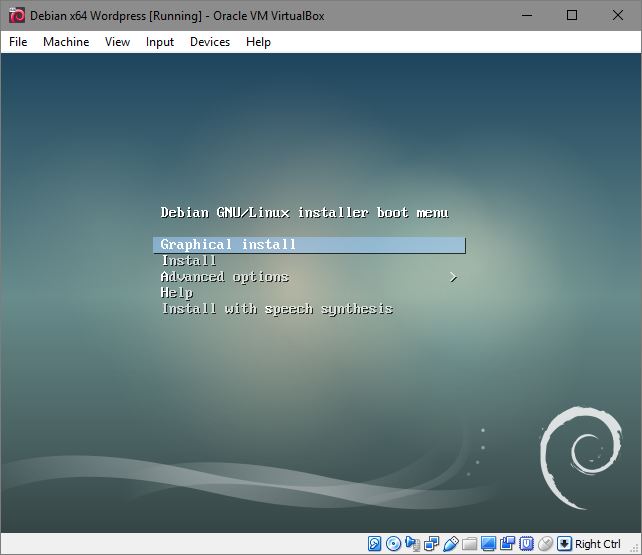The height and width of the screenshot is (555, 642).
Task: Click the video capture indicator icon
Action: click(x=507, y=544)
